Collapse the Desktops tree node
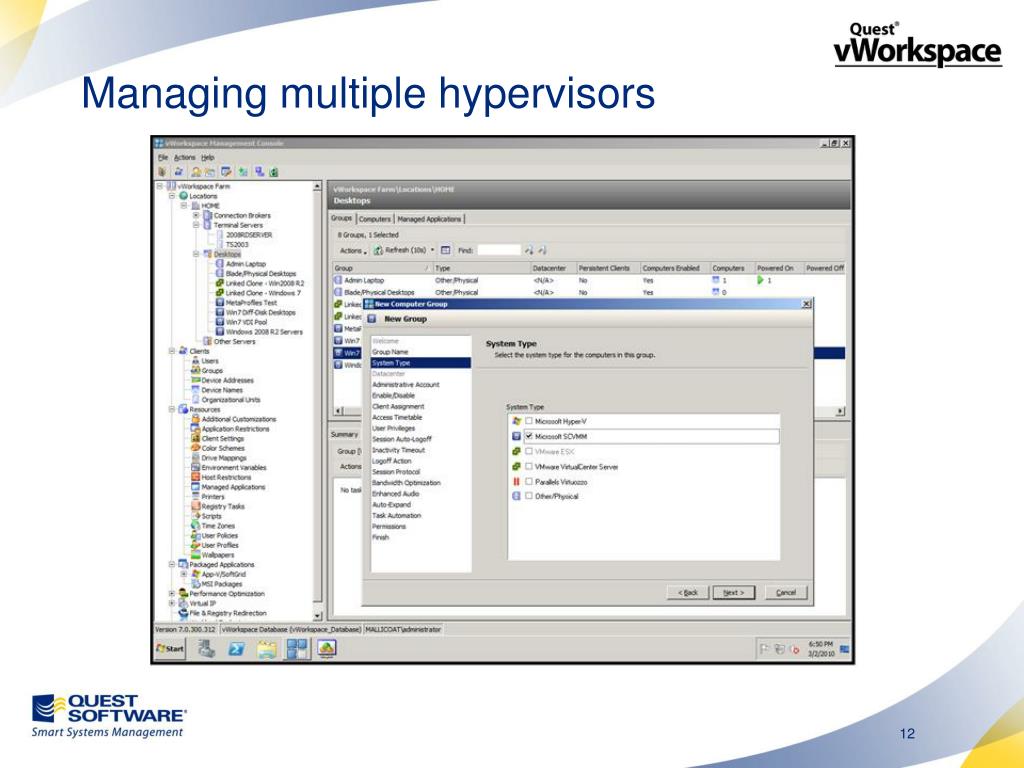Viewport: 1024px width, 768px height. coord(196,253)
